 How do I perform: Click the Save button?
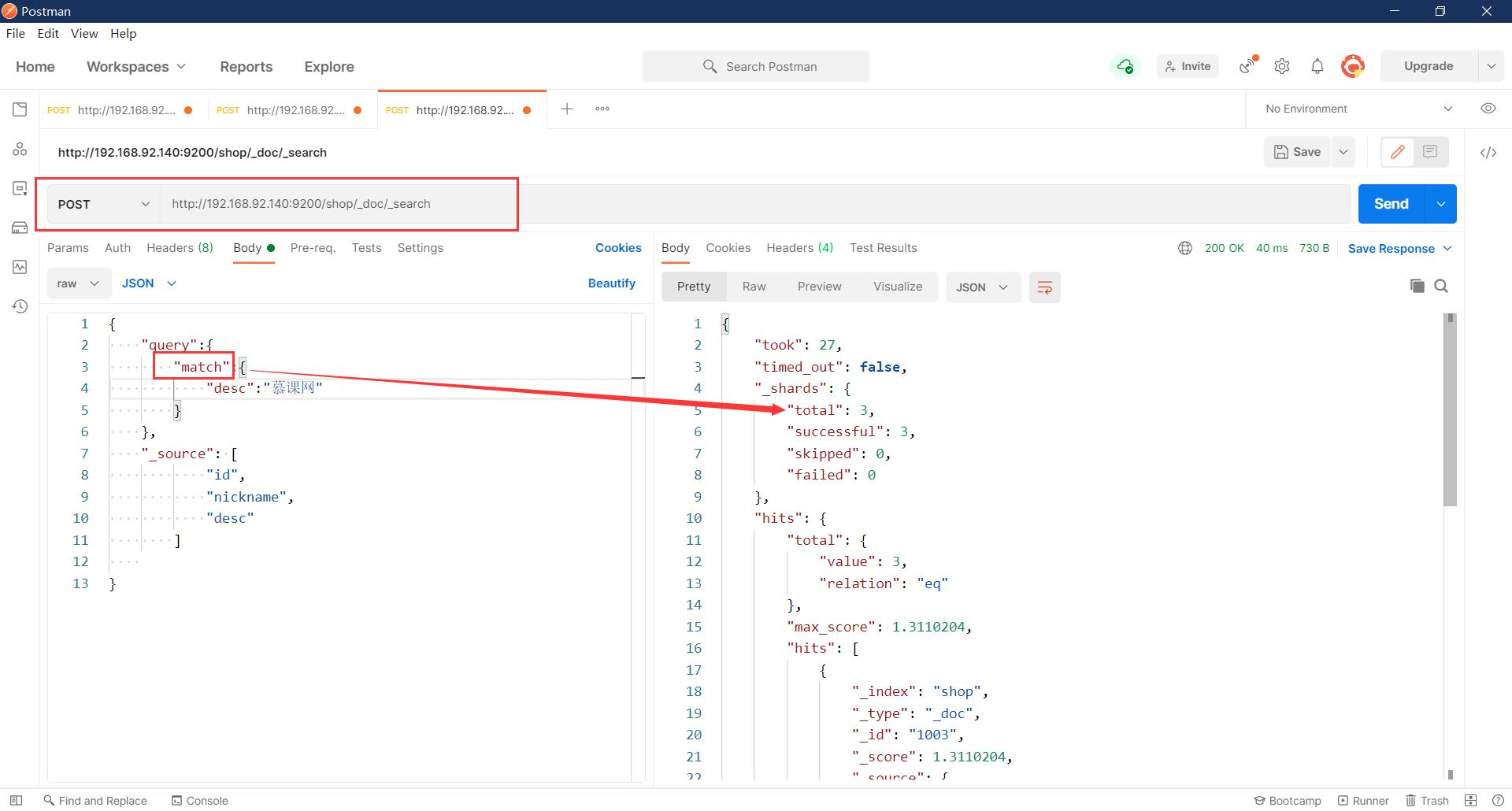(1298, 152)
